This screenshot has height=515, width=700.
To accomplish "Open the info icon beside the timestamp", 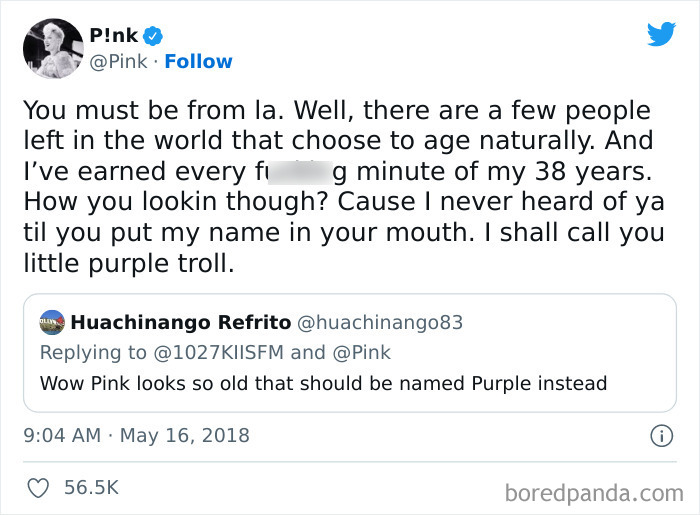I will pyautogui.click(x=660, y=436).
